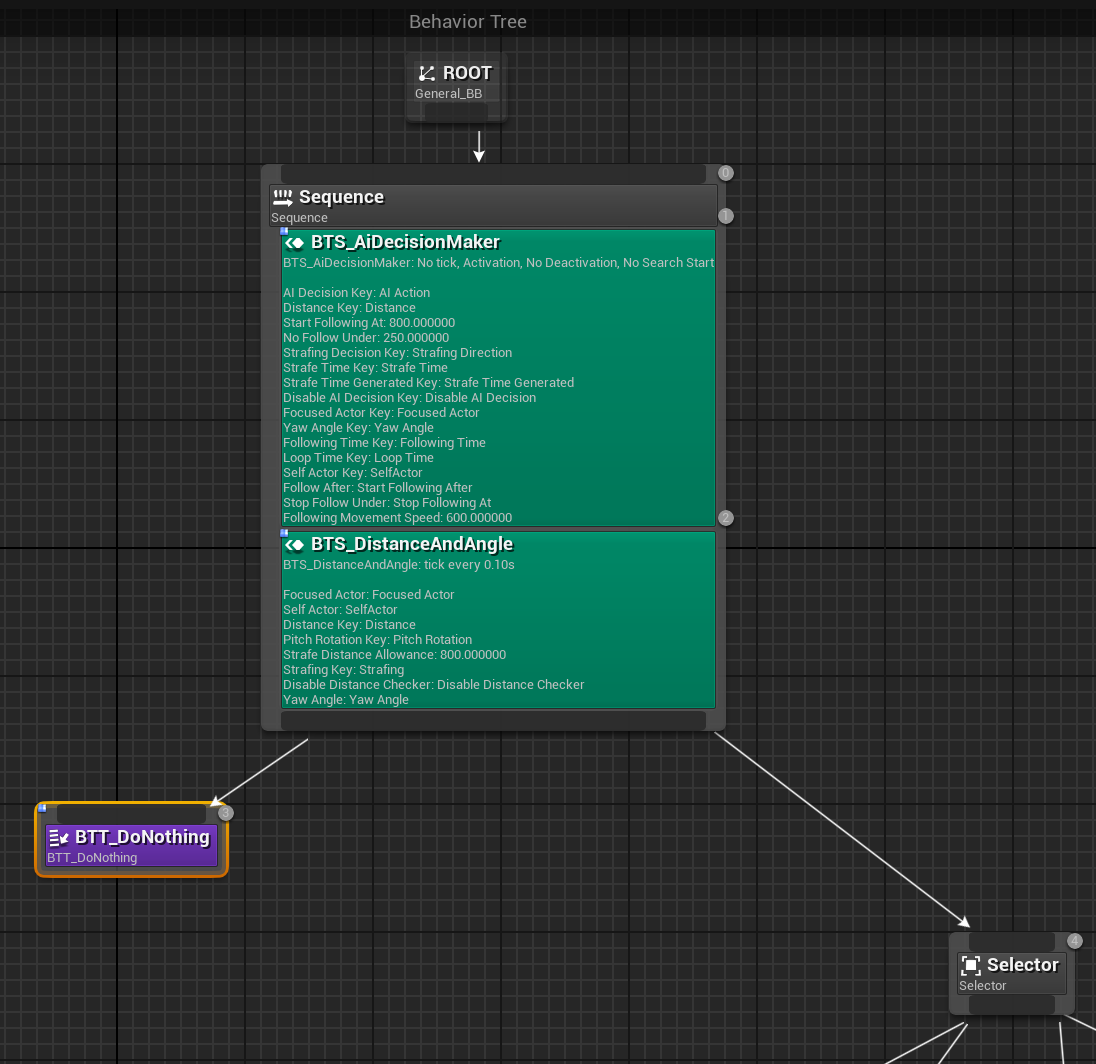The image size is (1096, 1064).
Task: Click the 'No tick, Activation' description line
Action: coord(498,263)
